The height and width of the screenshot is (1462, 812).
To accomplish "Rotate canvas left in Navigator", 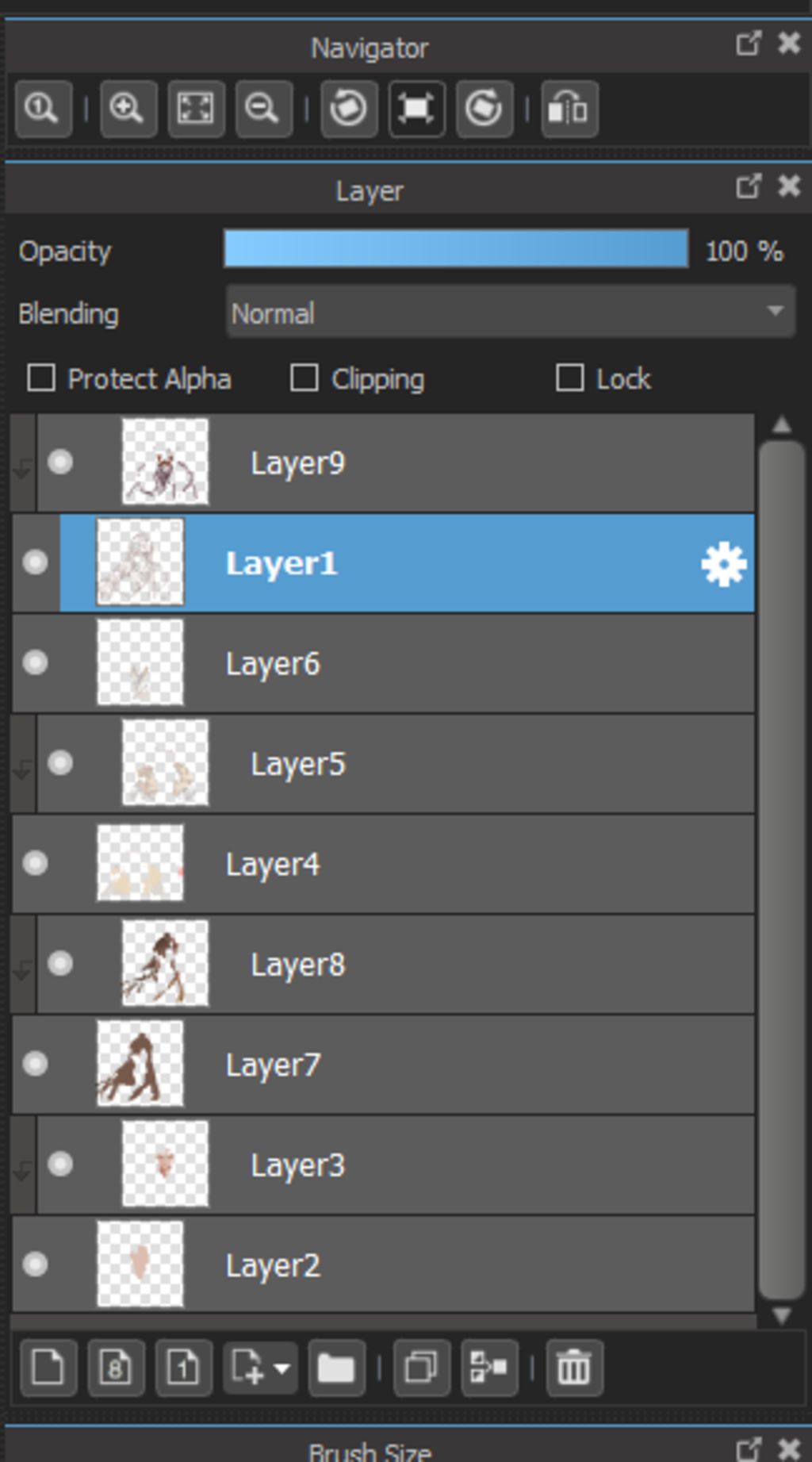I will [x=349, y=108].
